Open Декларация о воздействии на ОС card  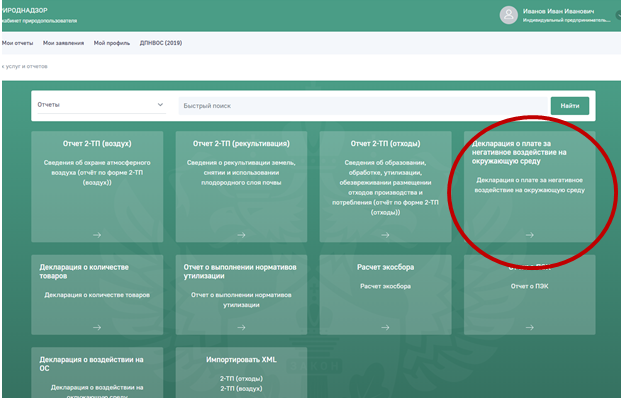point(97,372)
